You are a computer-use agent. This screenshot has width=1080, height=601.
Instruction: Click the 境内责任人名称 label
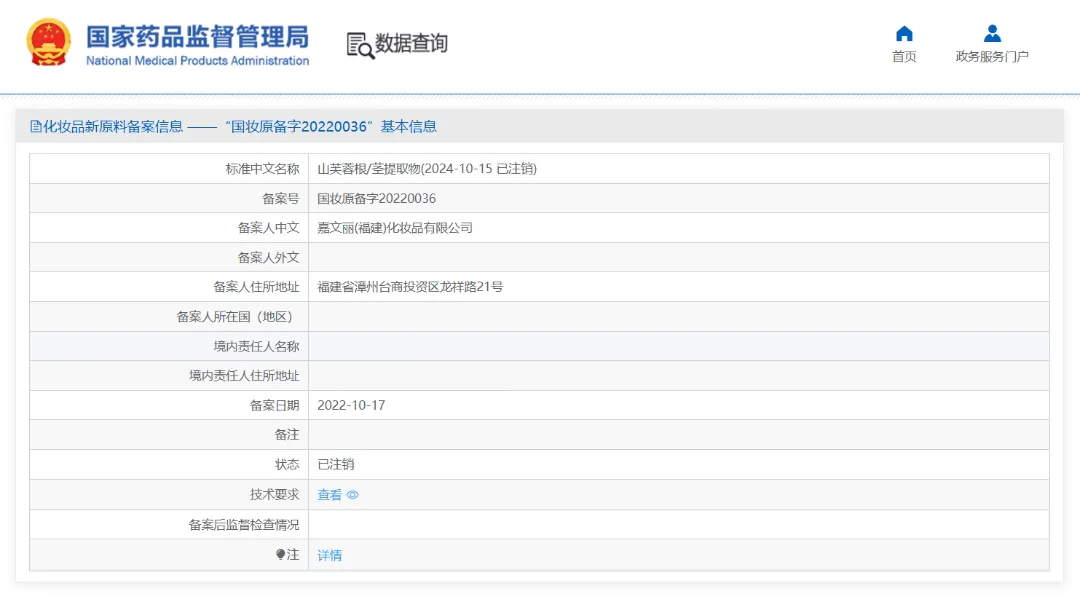coord(256,346)
